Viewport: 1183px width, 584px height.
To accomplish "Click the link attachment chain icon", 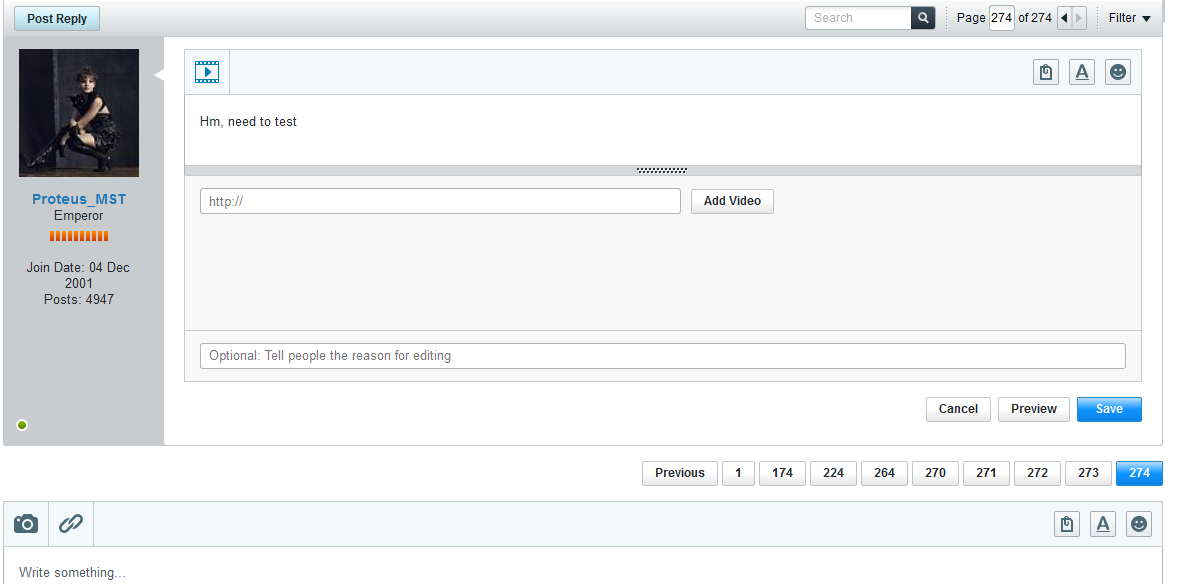I will [x=70, y=523].
